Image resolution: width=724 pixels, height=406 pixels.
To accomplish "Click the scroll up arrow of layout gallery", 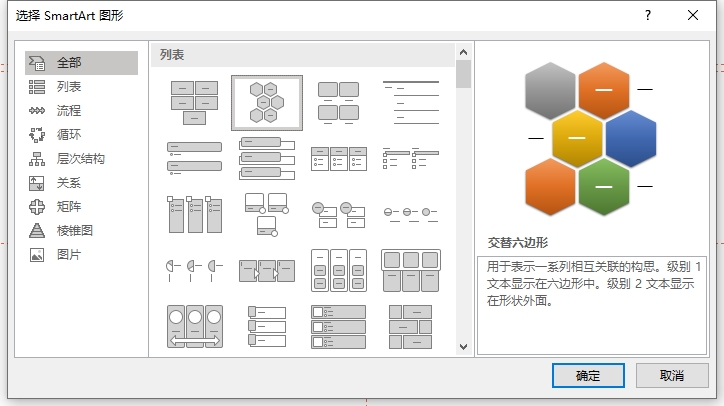I will point(464,52).
